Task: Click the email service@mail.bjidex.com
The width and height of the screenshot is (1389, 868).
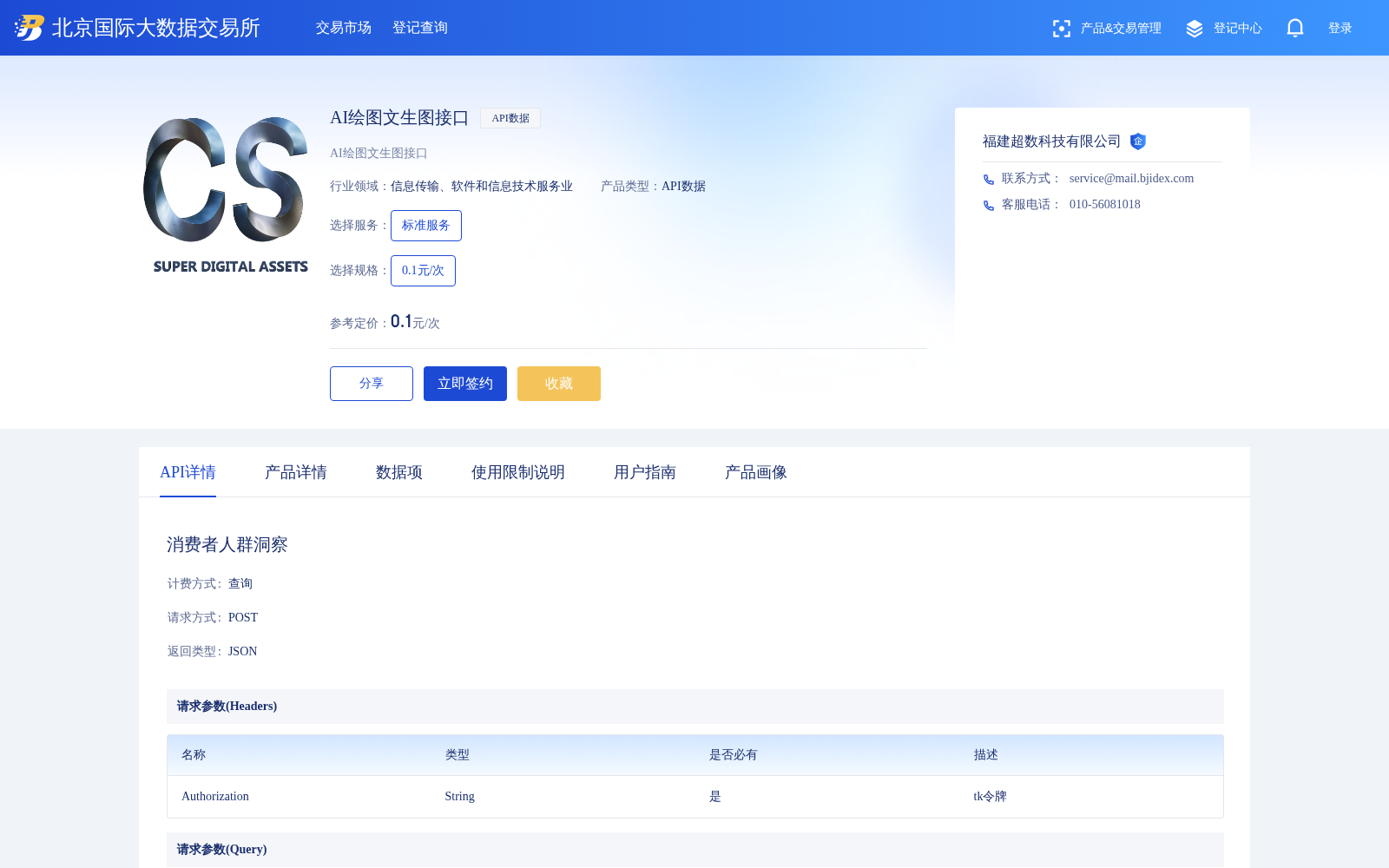Action: point(1131,179)
